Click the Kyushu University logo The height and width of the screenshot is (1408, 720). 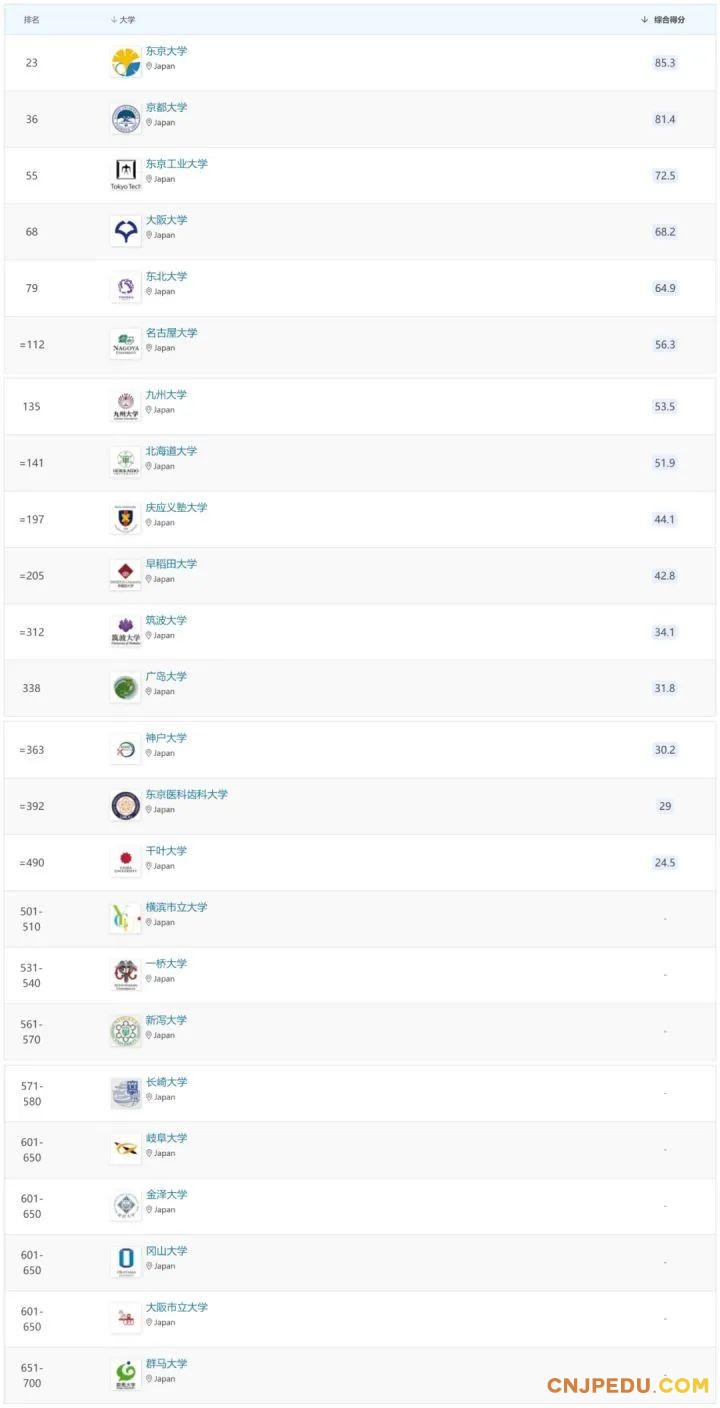point(126,406)
